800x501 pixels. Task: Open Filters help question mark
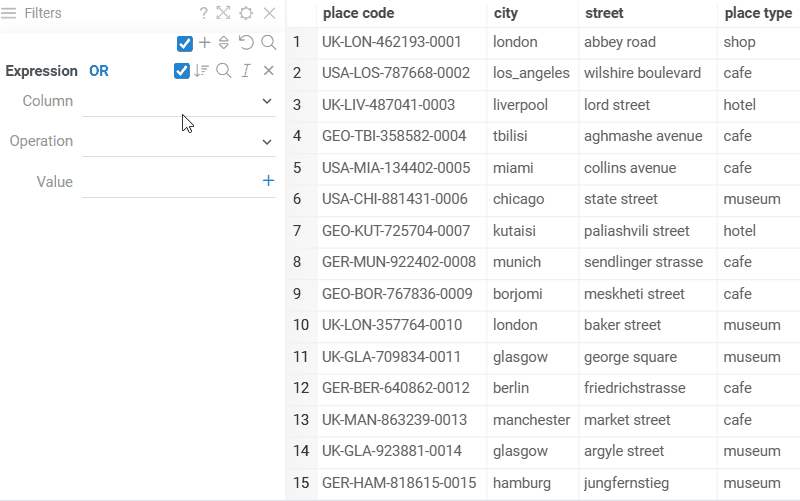(204, 13)
